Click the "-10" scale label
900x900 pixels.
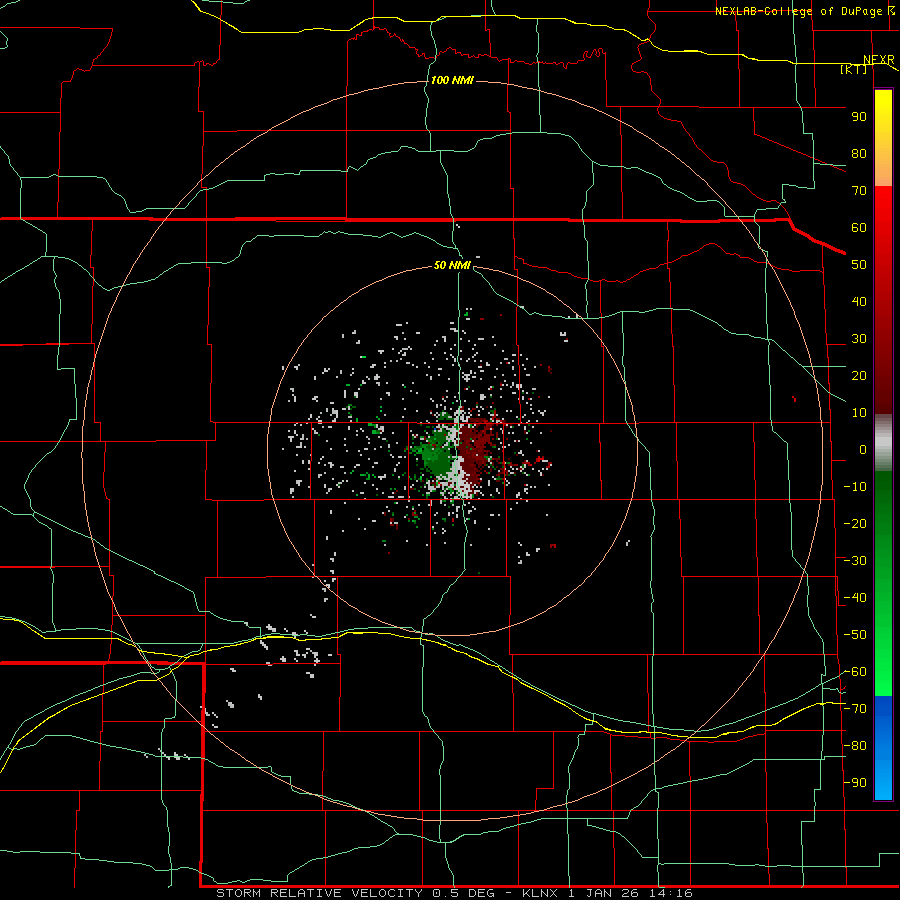(855, 487)
